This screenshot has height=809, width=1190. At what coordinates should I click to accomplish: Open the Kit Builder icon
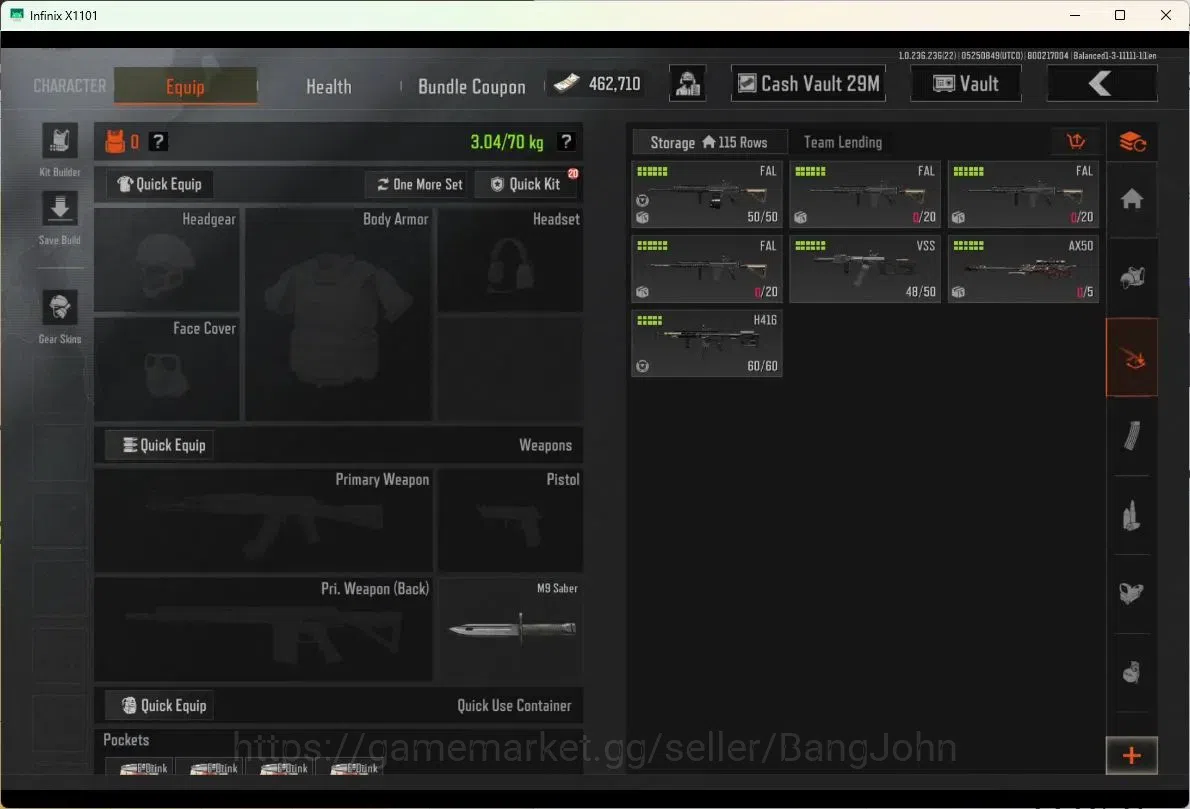tap(60, 141)
